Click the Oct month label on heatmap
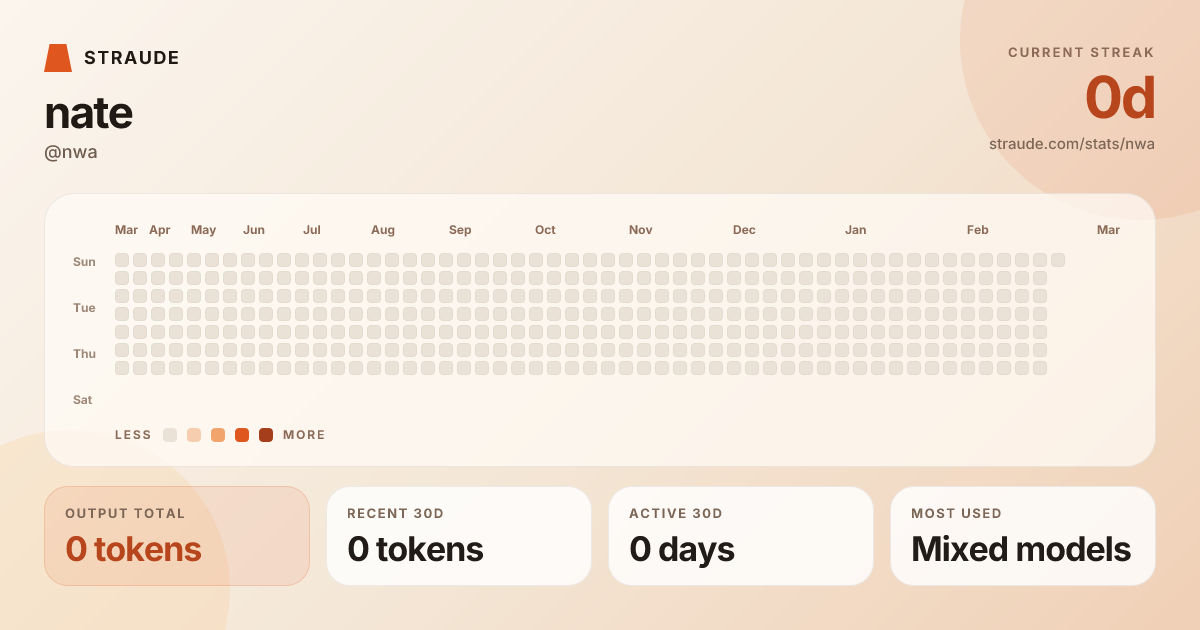The height and width of the screenshot is (630, 1200). 545,230
